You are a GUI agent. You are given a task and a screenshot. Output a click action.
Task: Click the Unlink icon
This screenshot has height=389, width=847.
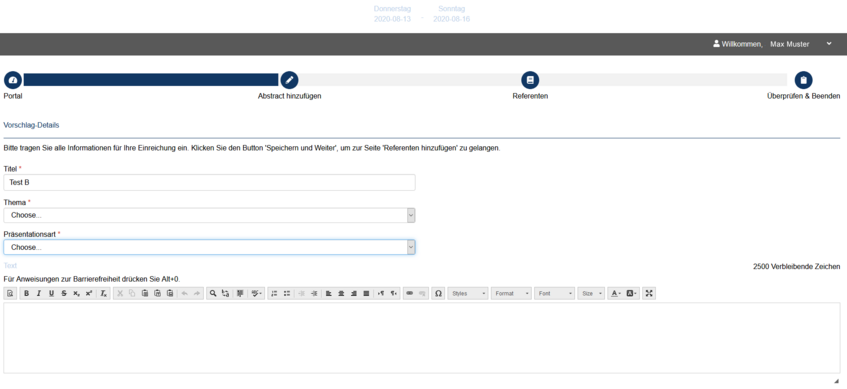[422, 293]
